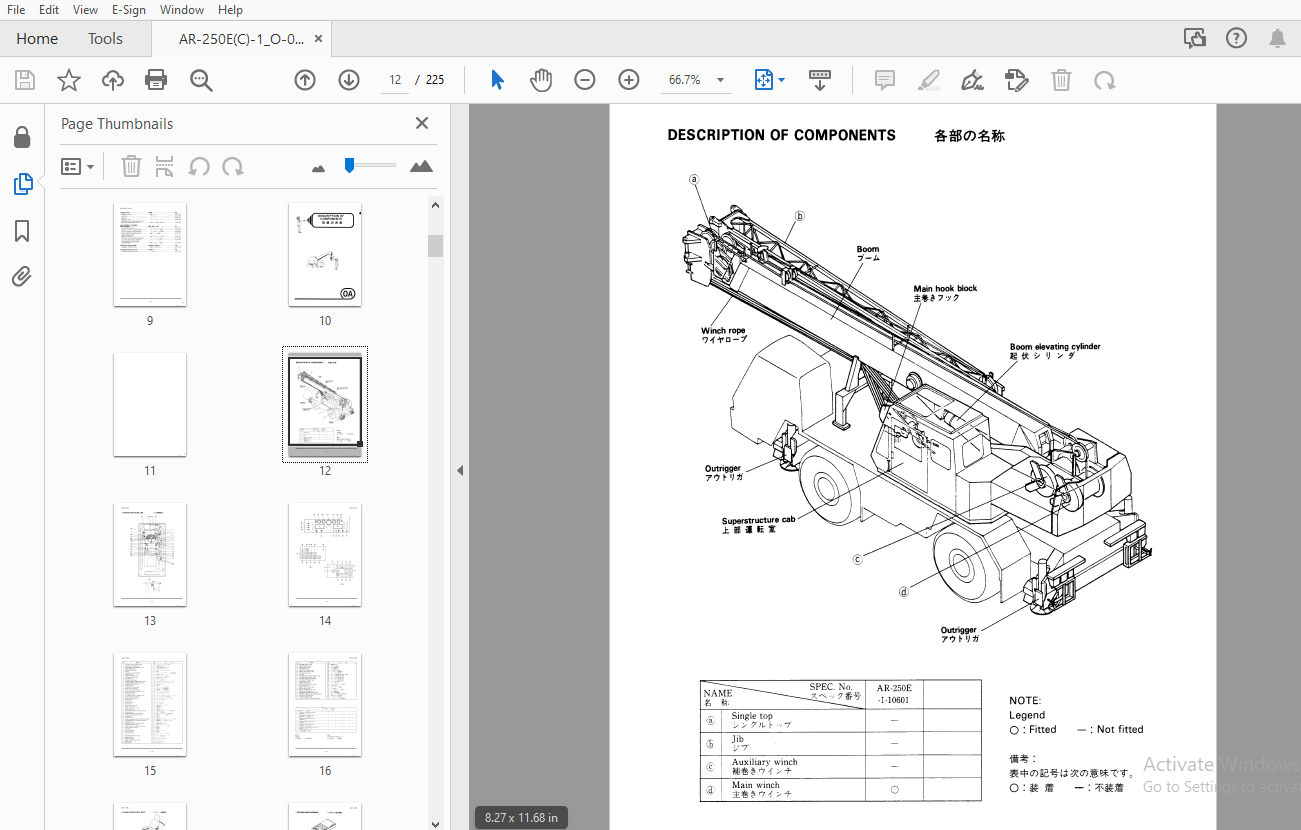Viewport: 1301px width, 830px height.
Task: Reduce thumbnail size small mountain icon
Action: [319, 168]
